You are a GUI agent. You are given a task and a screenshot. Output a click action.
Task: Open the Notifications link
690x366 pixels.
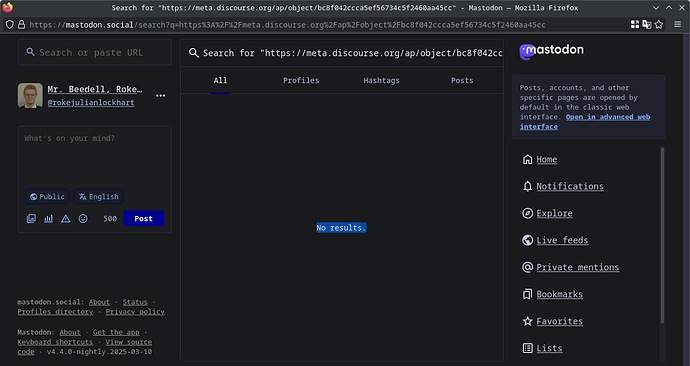[x=570, y=187]
